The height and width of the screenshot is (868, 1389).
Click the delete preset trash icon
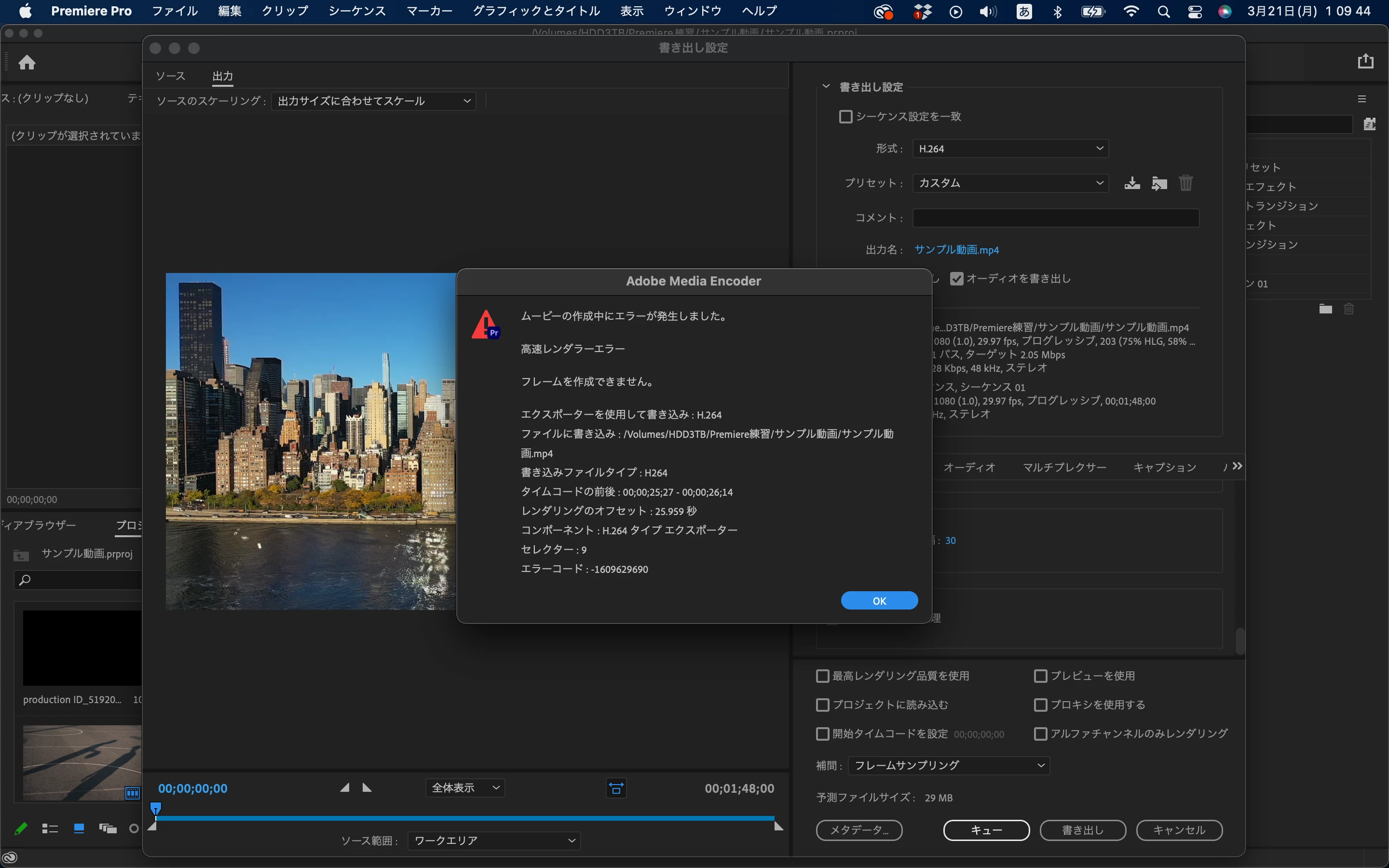pos(1186,183)
